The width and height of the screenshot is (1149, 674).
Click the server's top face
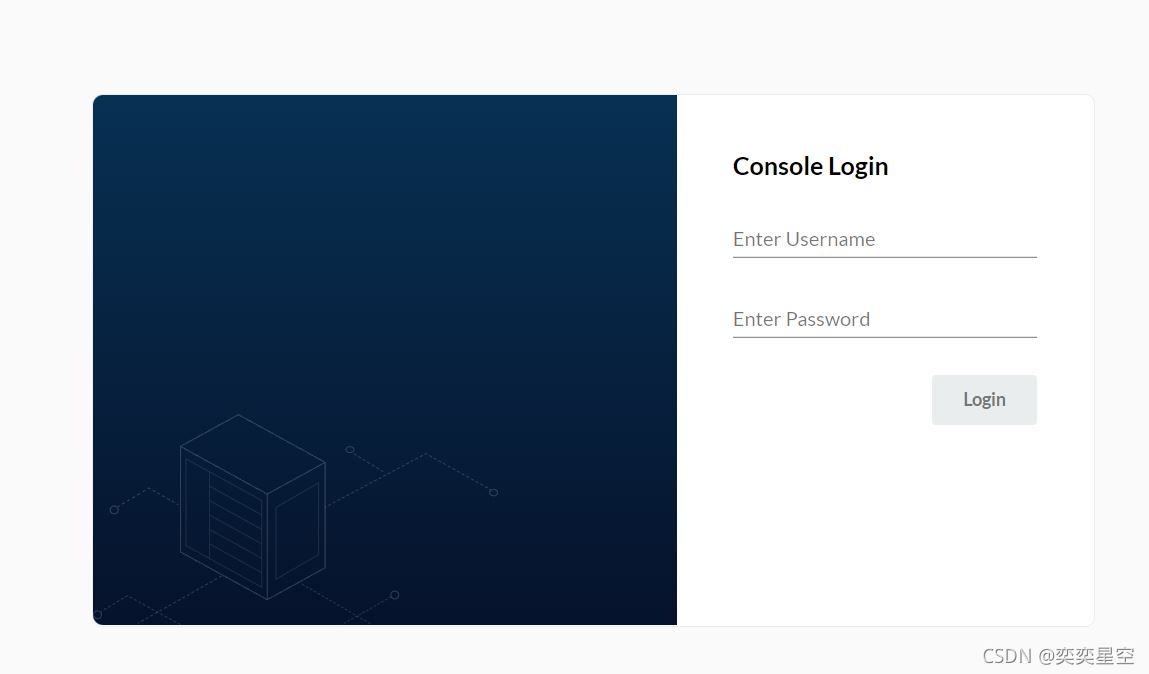point(253,453)
